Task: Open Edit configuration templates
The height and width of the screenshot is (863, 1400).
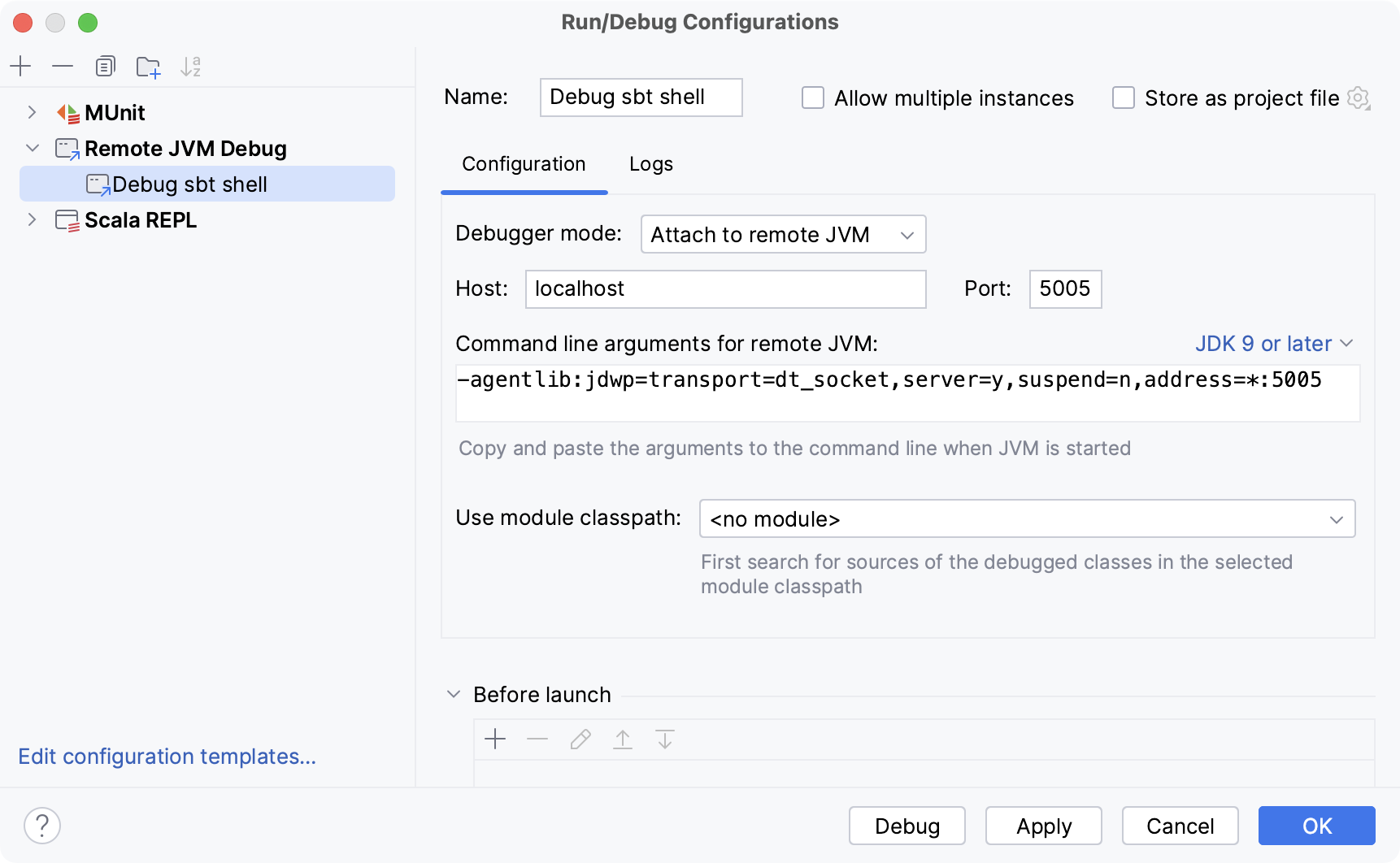Action: (167, 757)
